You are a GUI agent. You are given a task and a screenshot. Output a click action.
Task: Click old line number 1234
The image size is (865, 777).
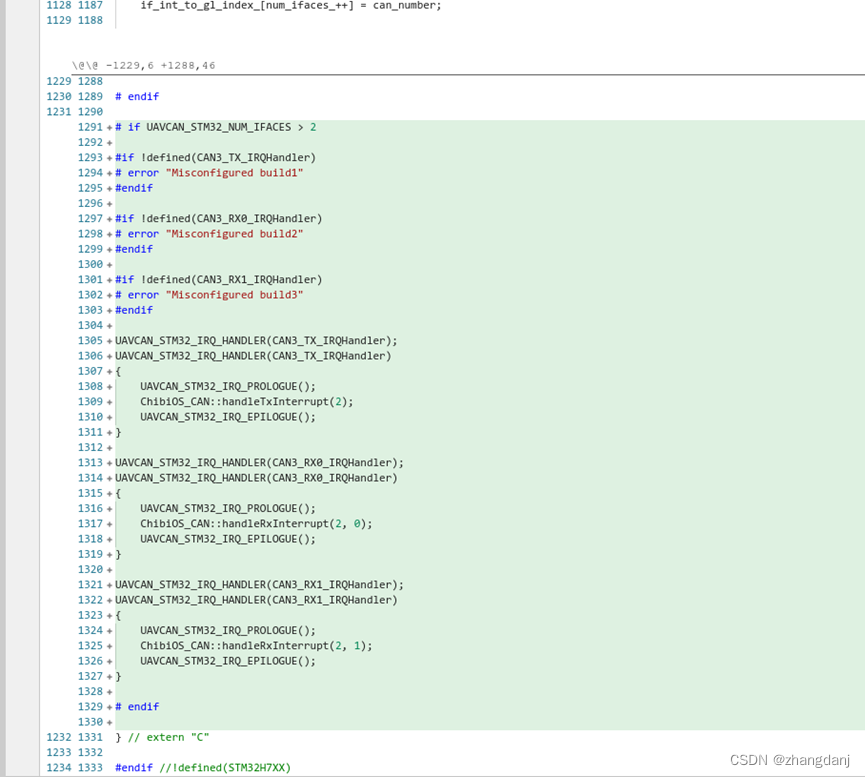(59, 768)
